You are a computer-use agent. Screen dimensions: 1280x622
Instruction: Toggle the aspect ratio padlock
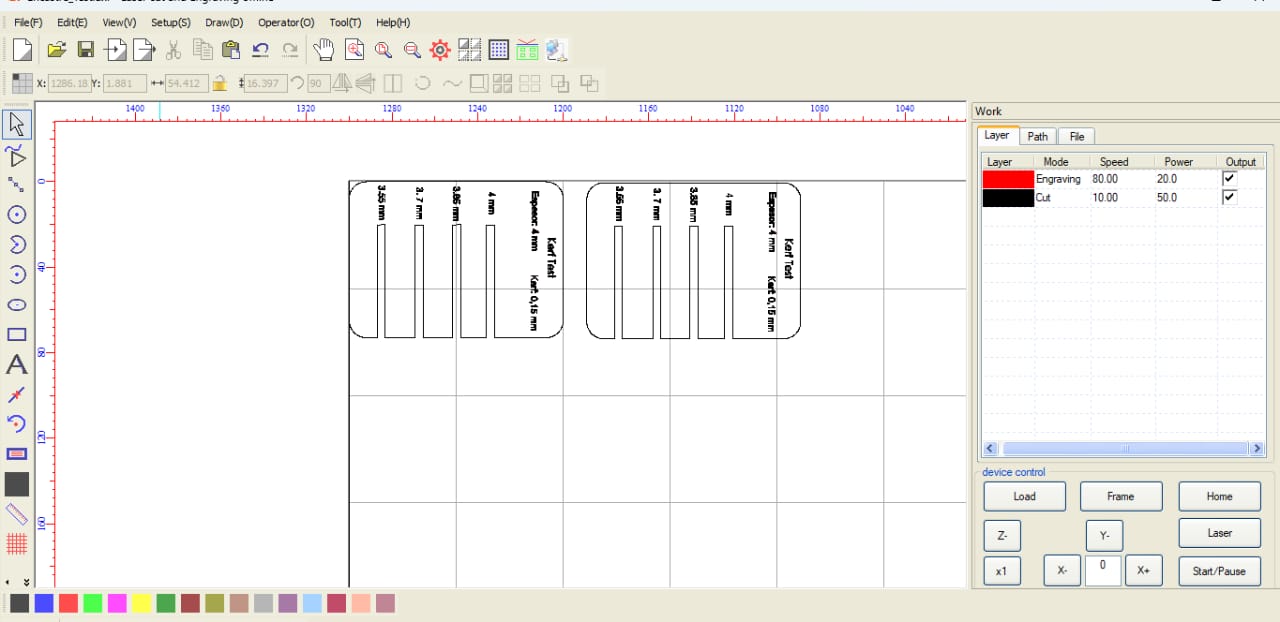219,84
